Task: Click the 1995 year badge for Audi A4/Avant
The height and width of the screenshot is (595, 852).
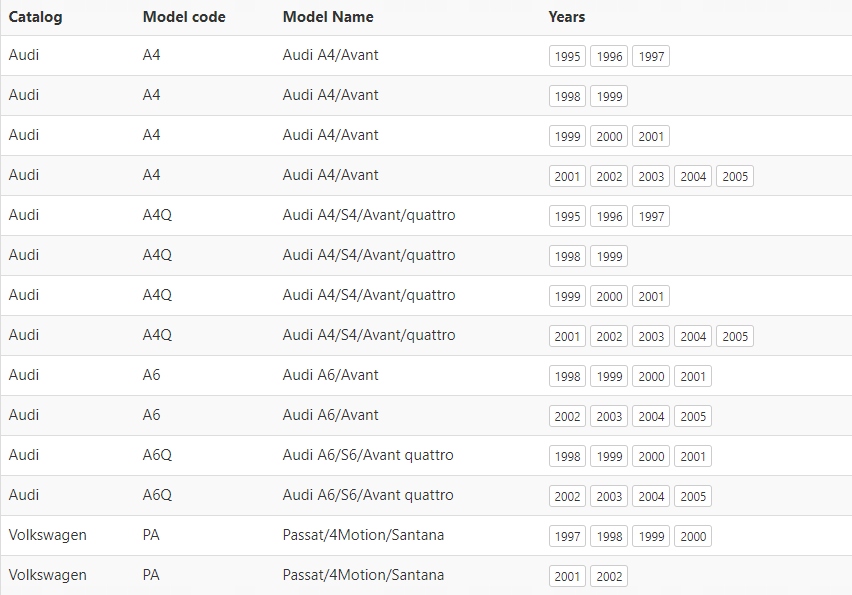Action: tap(567, 57)
